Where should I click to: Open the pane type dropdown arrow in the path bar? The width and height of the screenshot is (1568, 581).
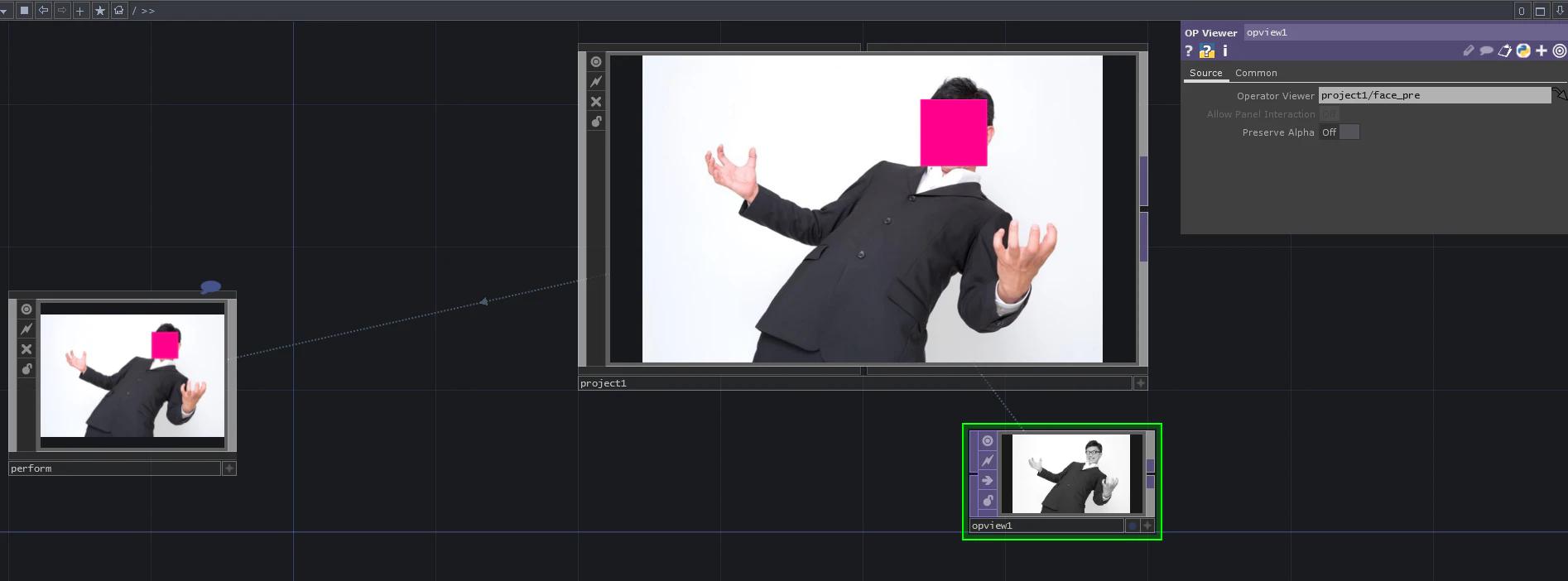coord(5,11)
